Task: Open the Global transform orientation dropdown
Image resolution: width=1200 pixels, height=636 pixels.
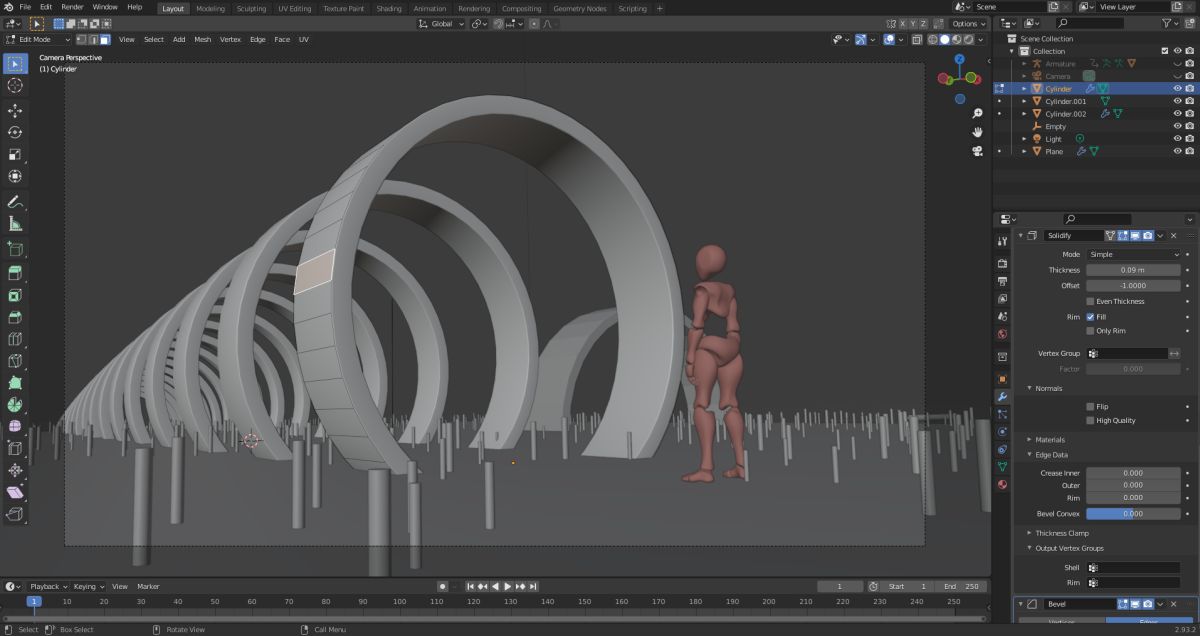Action: [442, 23]
